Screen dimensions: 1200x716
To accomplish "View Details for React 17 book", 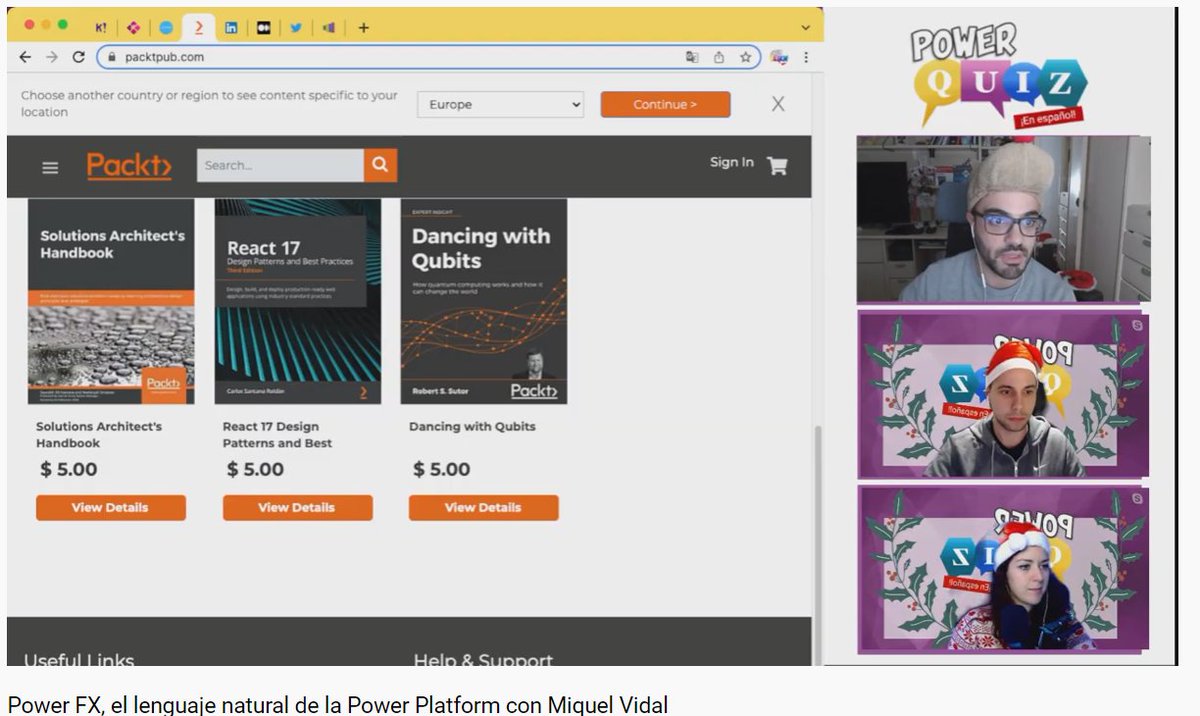I will (298, 508).
